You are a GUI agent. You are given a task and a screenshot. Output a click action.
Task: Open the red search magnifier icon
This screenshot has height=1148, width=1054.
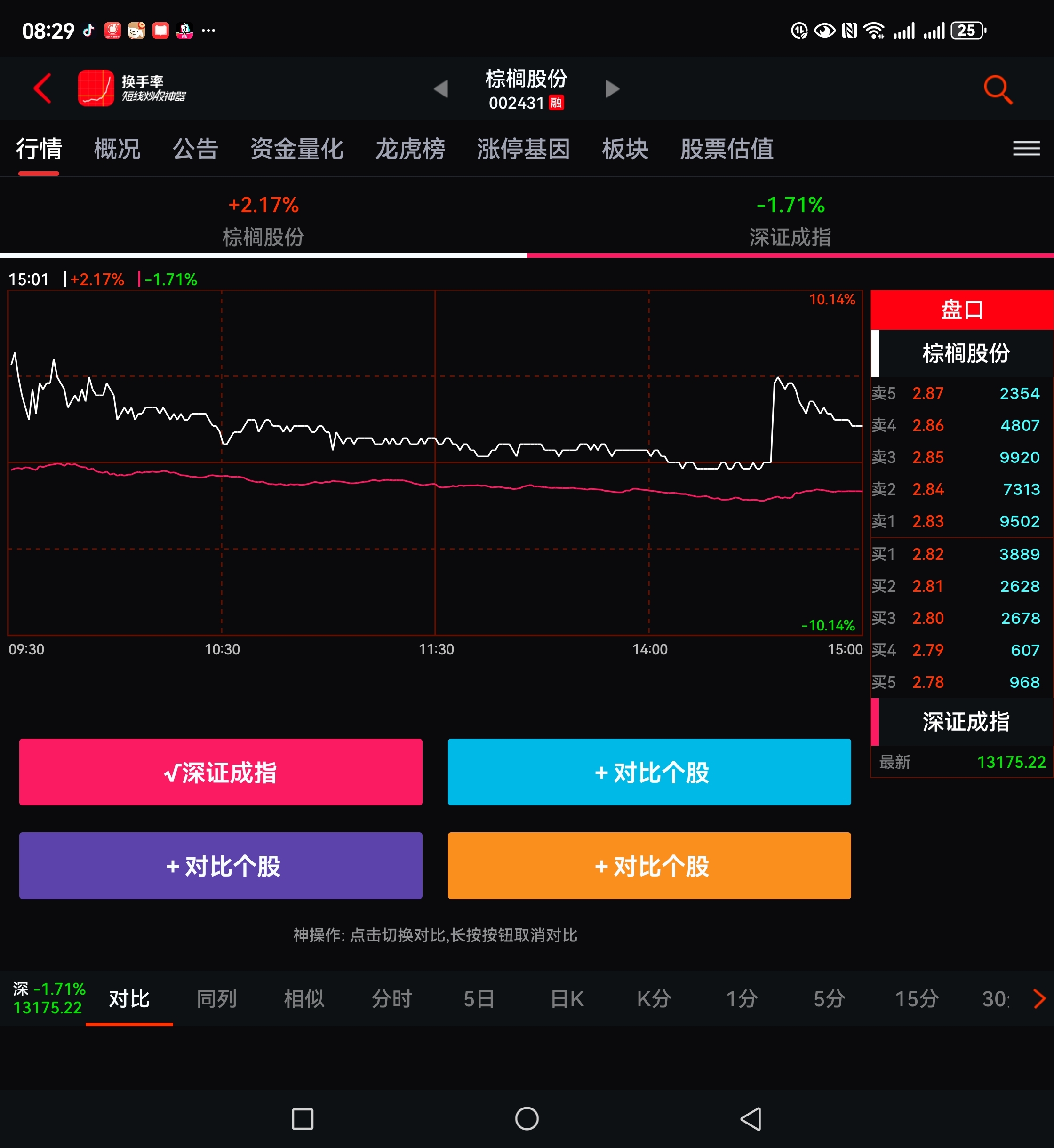(x=997, y=89)
